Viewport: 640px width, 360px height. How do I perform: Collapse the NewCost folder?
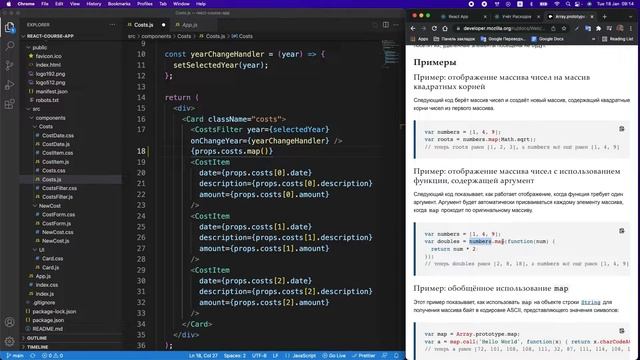[x=49, y=206]
